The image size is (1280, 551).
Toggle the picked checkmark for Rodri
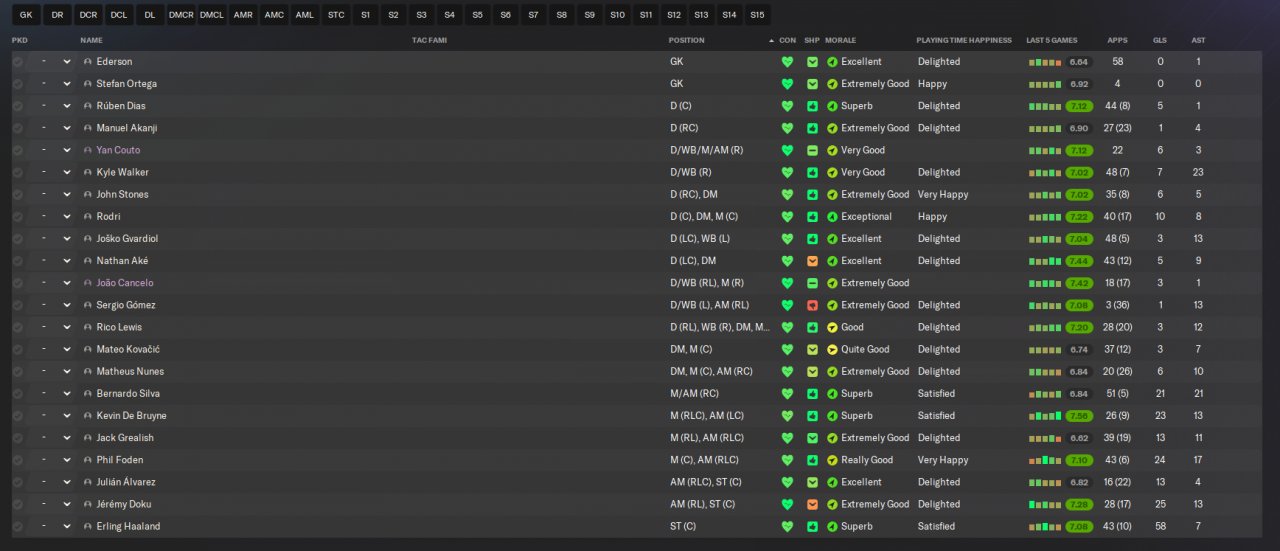click(x=18, y=217)
